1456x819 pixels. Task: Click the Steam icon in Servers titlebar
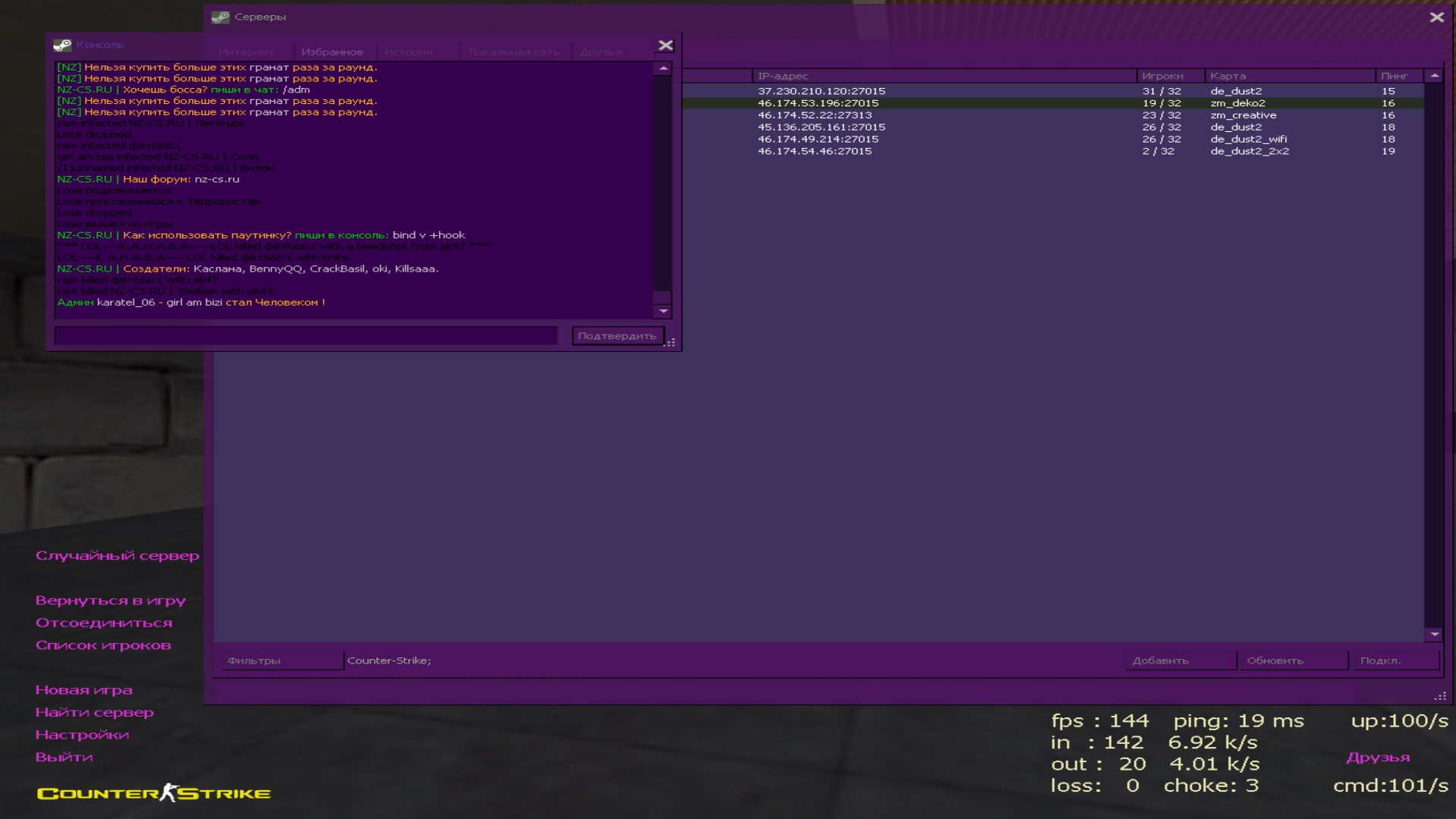point(221,17)
